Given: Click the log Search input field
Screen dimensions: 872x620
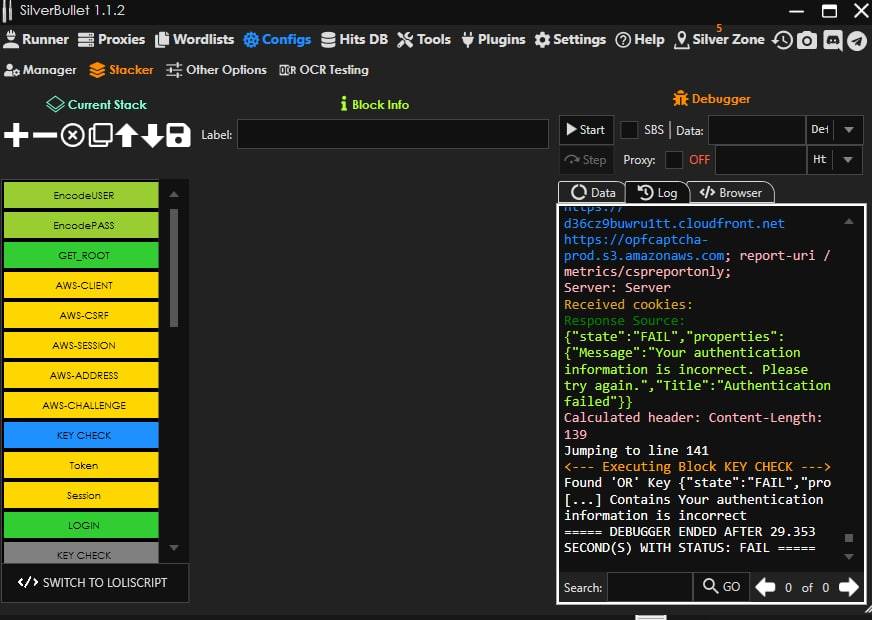Looking at the screenshot, I should coord(649,587).
